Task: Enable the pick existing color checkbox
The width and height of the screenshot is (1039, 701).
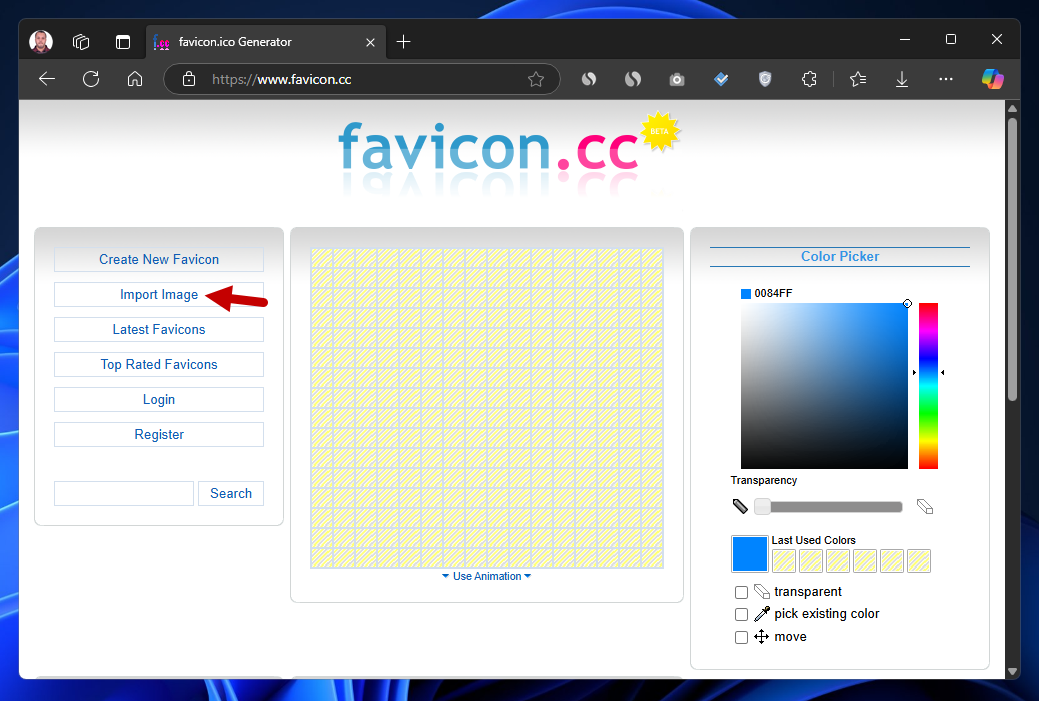Action: coord(741,615)
